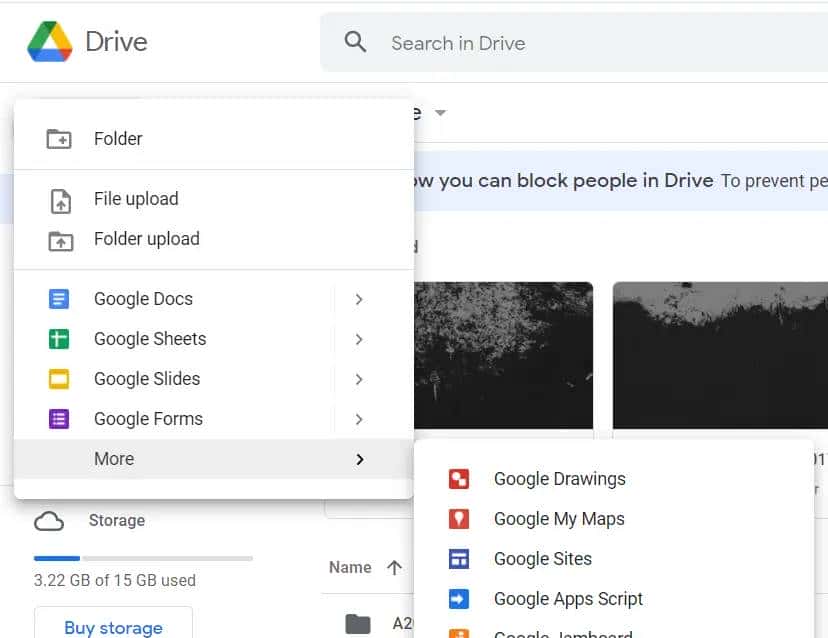The width and height of the screenshot is (828, 638).
Task: Launch Google Apps Script
Action: pyautogui.click(x=568, y=598)
